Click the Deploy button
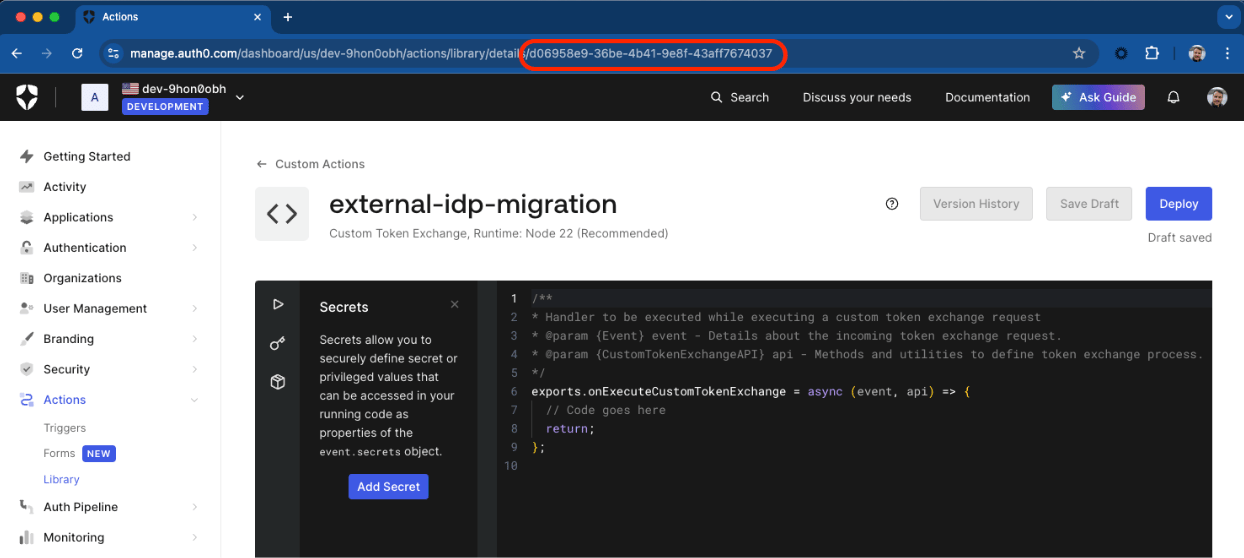This screenshot has height=558, width=1244. click(x=1179, y=204)
